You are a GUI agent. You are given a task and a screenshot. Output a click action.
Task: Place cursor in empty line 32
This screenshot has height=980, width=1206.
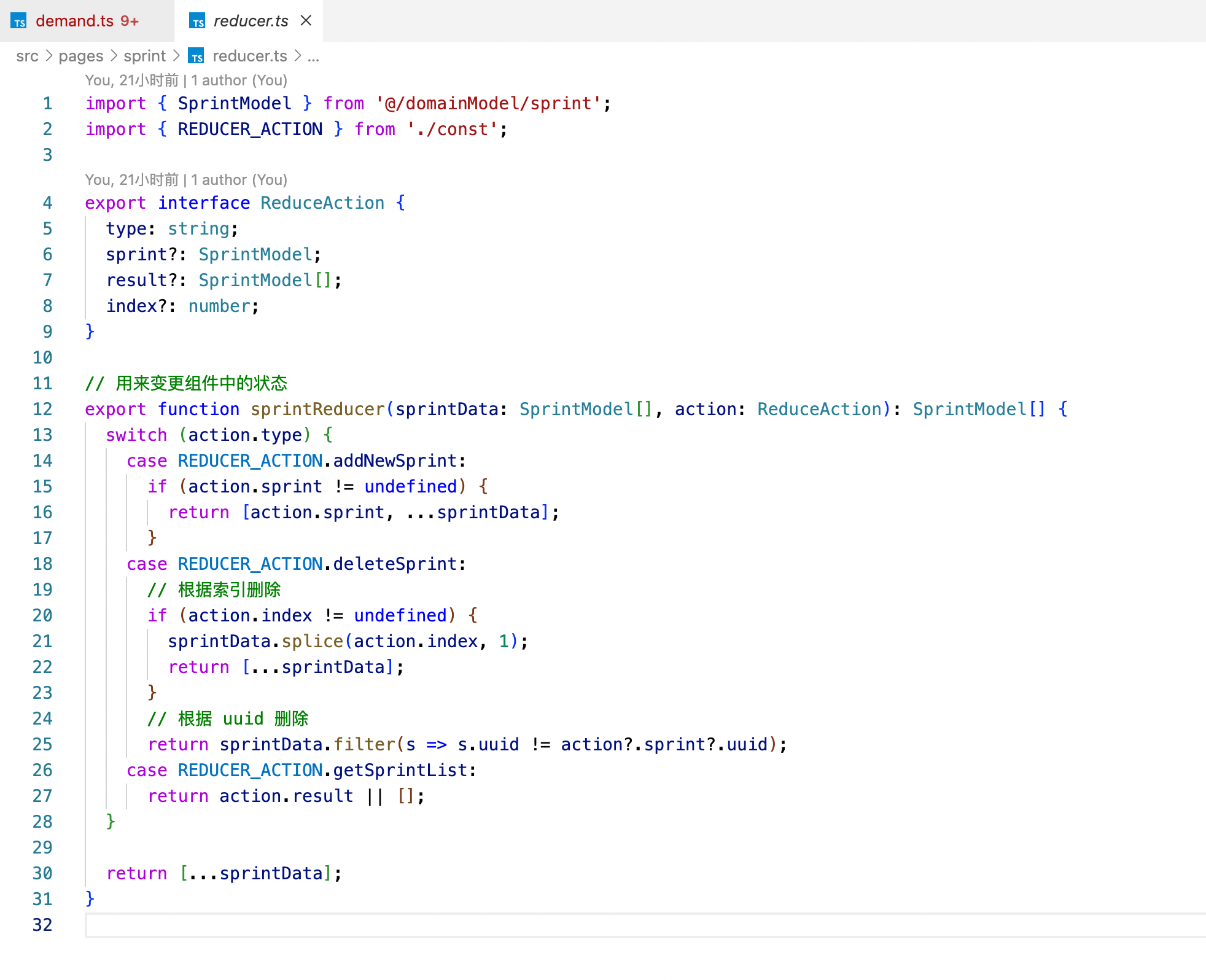tap(645, 925)
